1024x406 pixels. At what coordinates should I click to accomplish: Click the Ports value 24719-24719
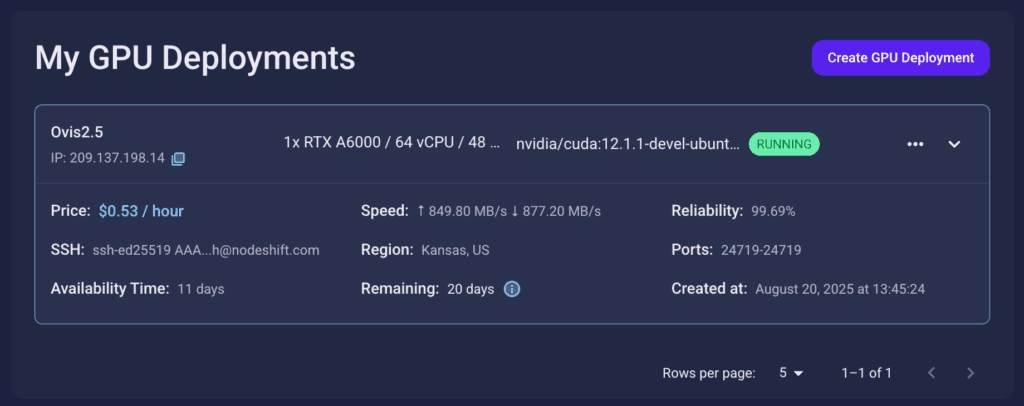(761, 250)
